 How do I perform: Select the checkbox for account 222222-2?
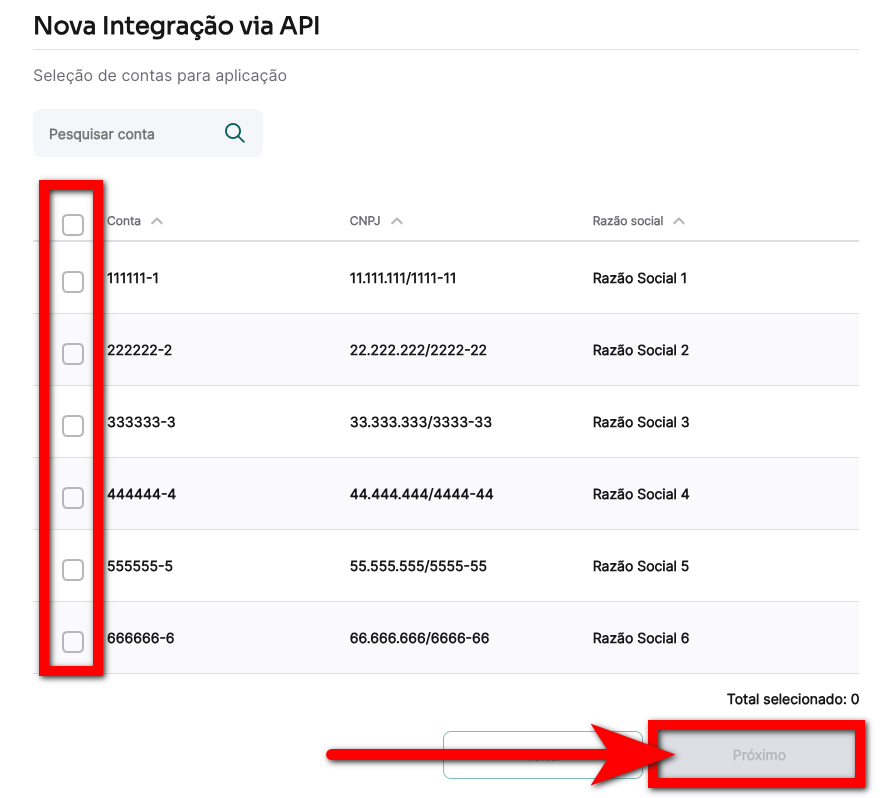pos(73,354)
